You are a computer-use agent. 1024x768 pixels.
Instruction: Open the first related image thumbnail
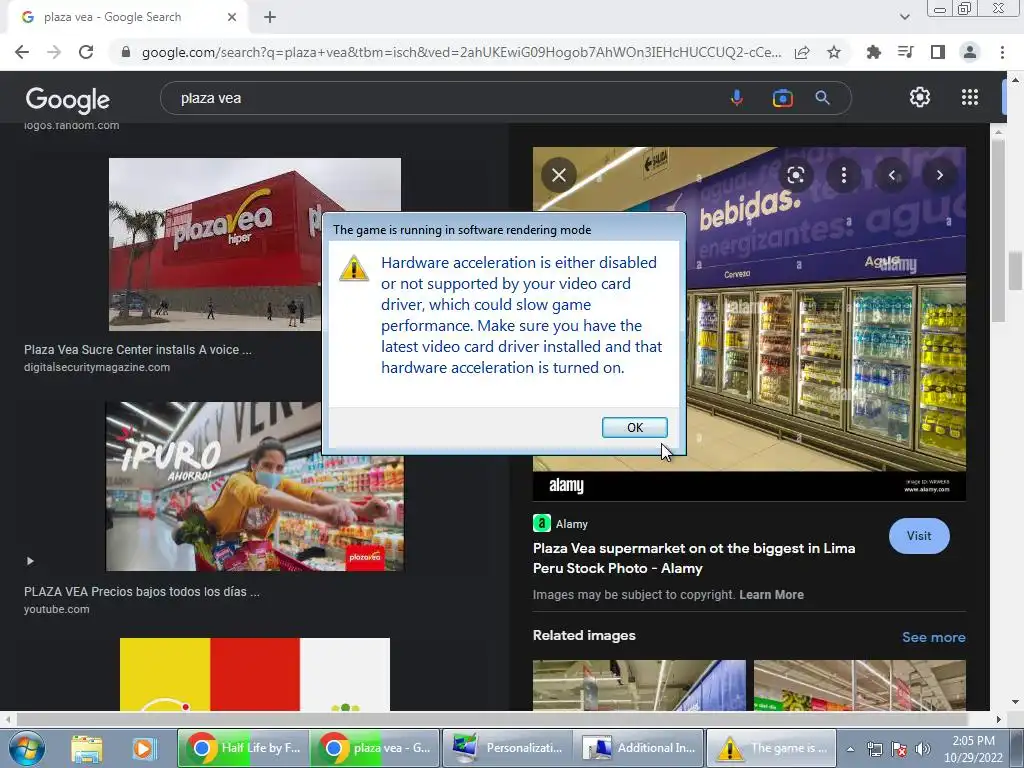[x=639, y=685]
